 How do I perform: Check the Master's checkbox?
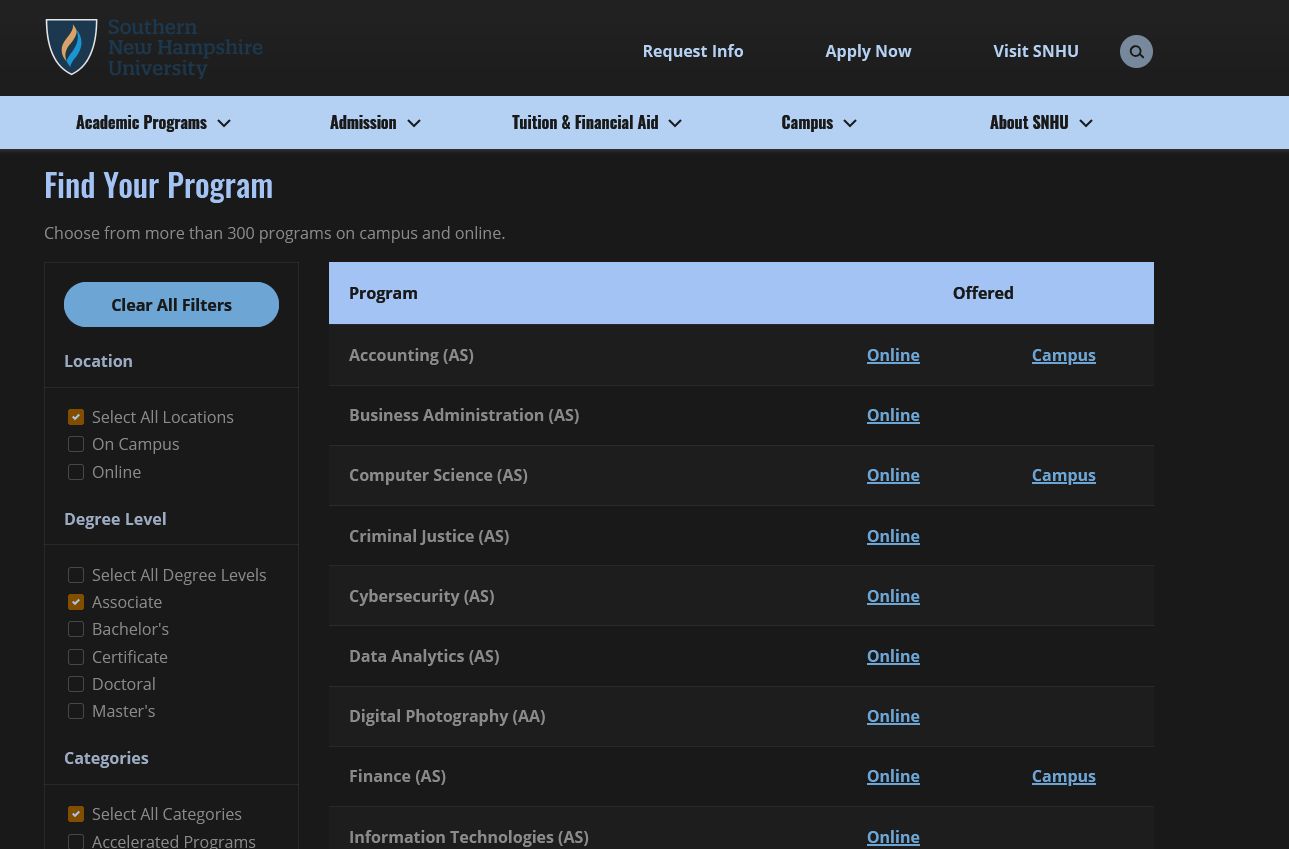click(76, 711)
